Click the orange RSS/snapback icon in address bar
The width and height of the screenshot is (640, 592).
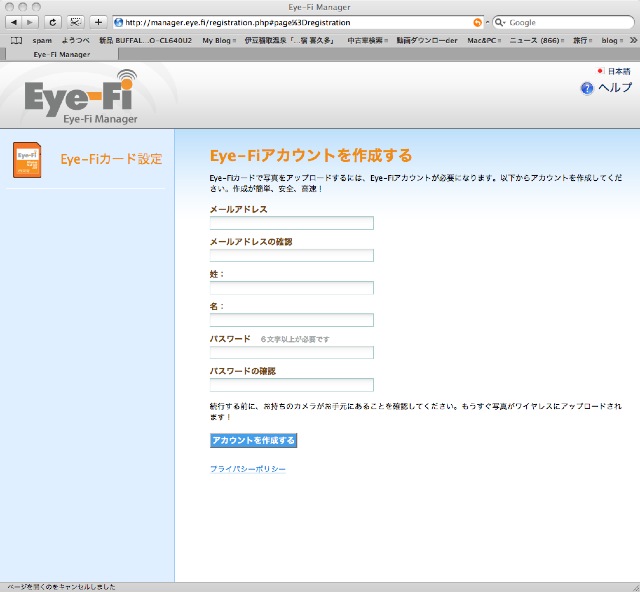(x=477, y=22)
